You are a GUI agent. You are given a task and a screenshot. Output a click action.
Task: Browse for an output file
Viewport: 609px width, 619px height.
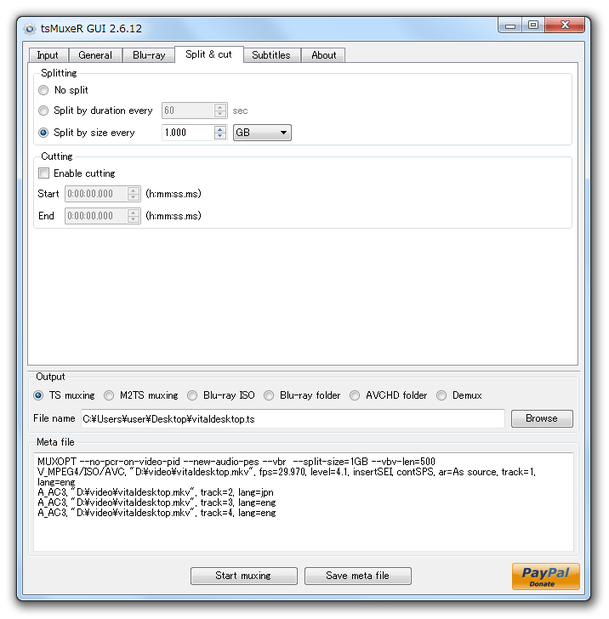(542, 418)
